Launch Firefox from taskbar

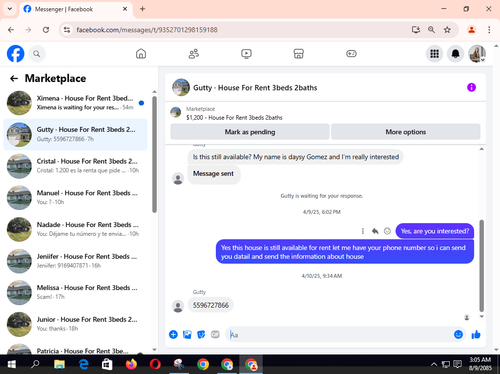coord(131,364)
